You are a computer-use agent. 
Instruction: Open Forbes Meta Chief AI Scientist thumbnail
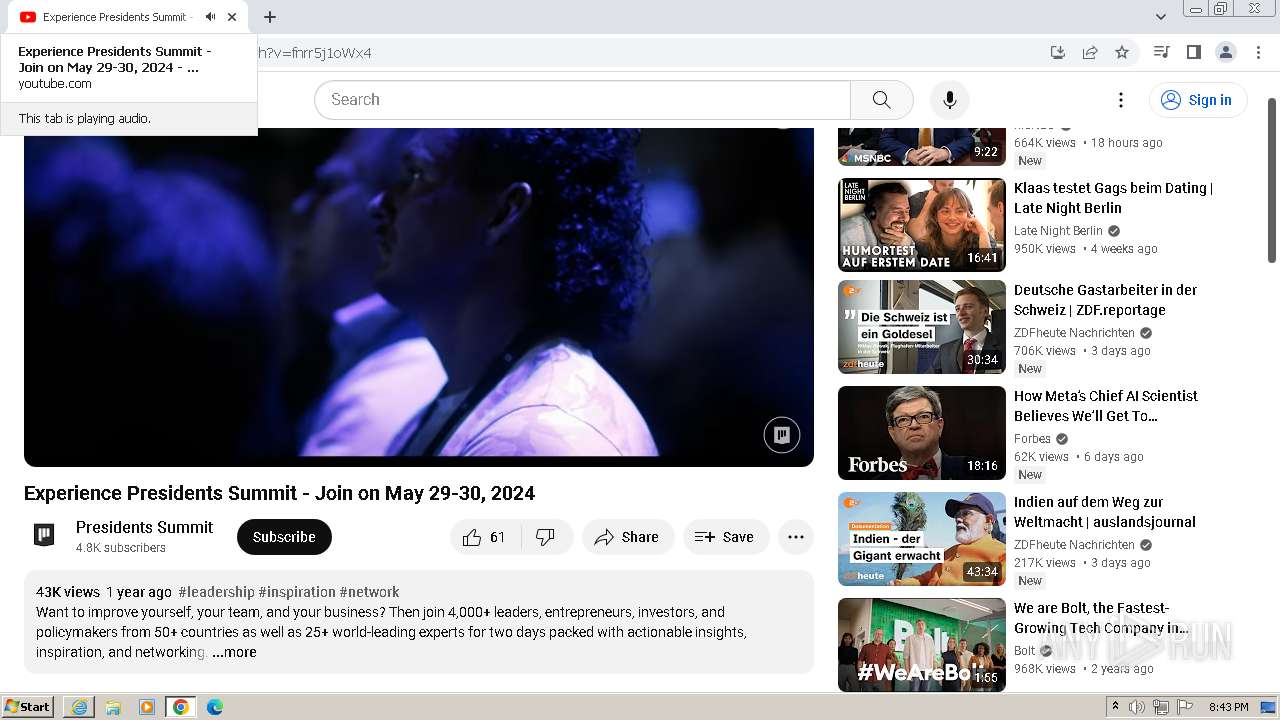pyautogui.click(x=922, y=433)
